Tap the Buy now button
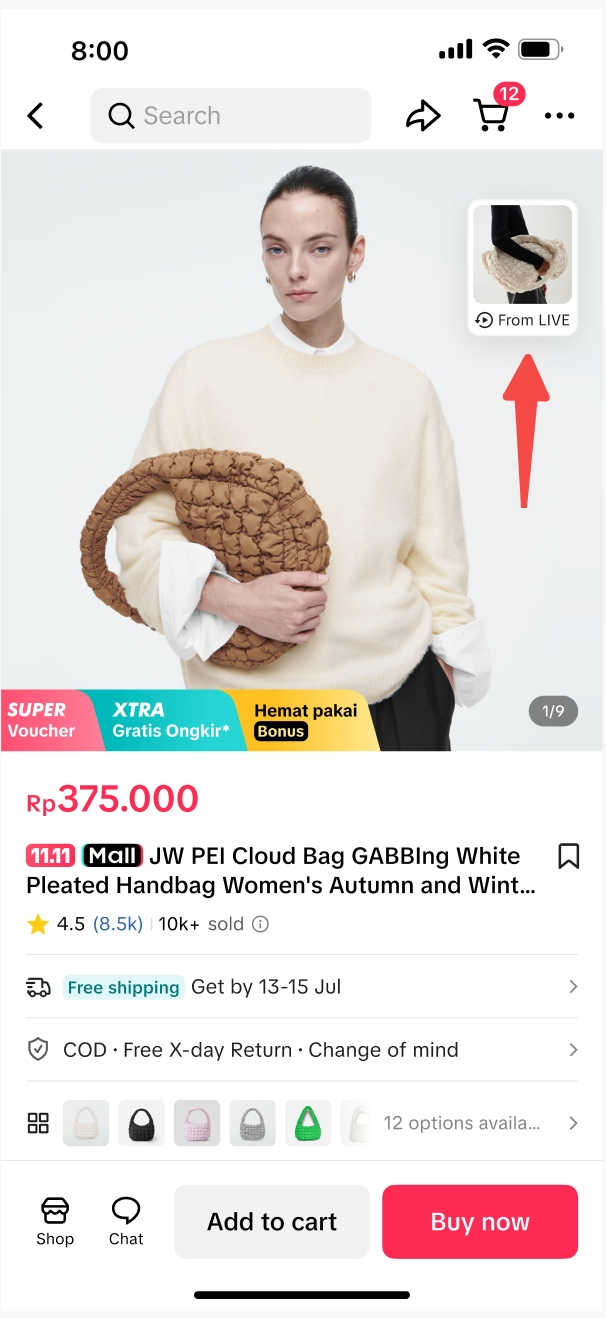Viewport: 606px width, 1318px height. (480, 1222)
